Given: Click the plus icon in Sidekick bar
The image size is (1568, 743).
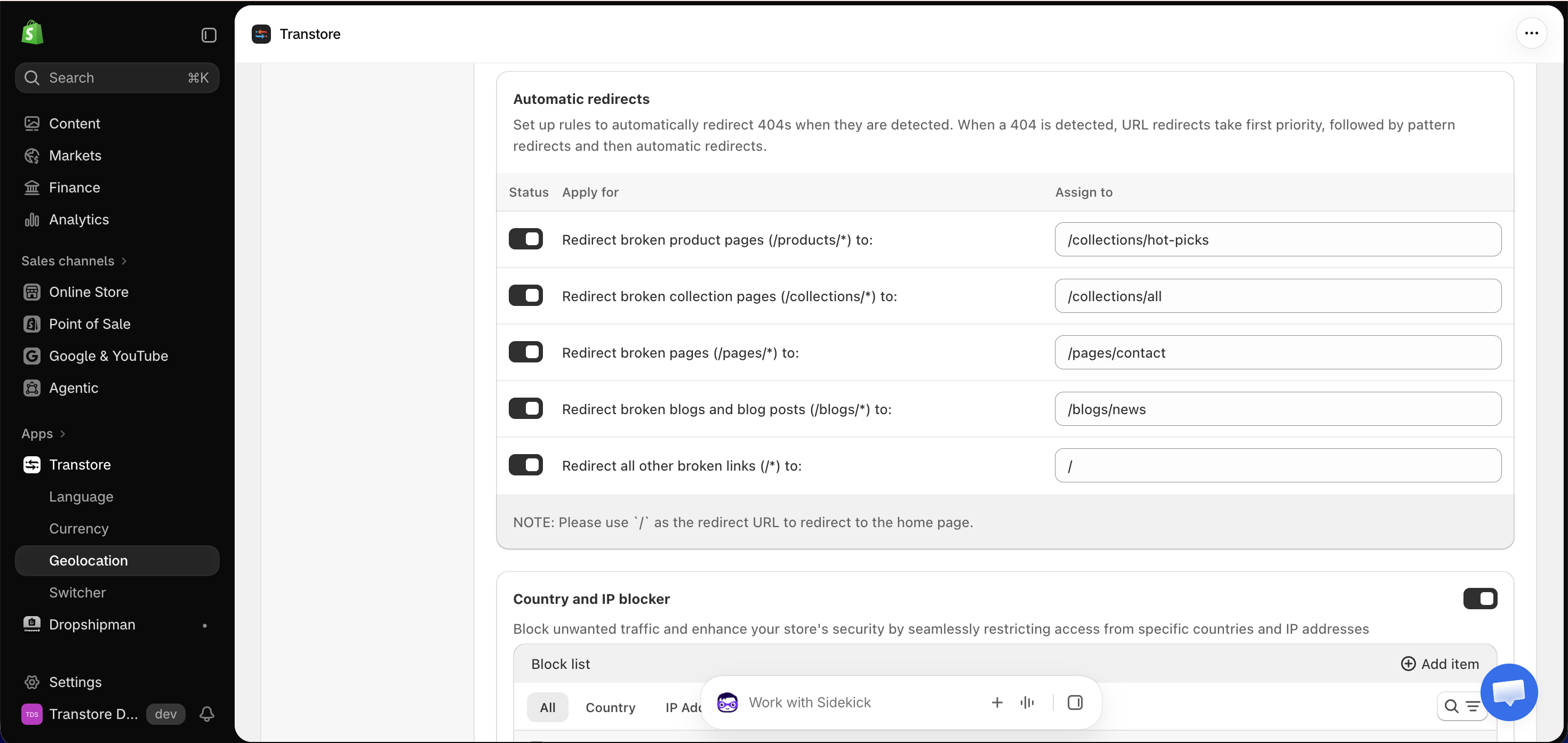Looking at the screenshot, I should 997,702.
